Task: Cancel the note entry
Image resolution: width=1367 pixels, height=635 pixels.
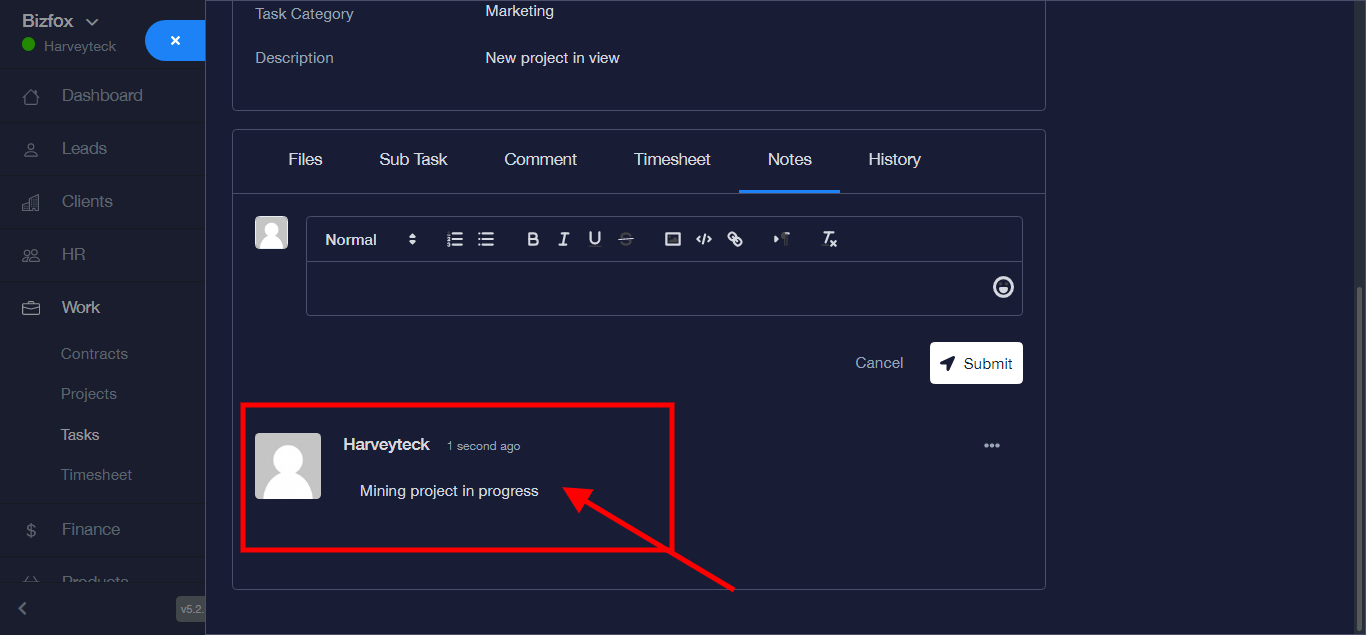Action: coord(879,363)
